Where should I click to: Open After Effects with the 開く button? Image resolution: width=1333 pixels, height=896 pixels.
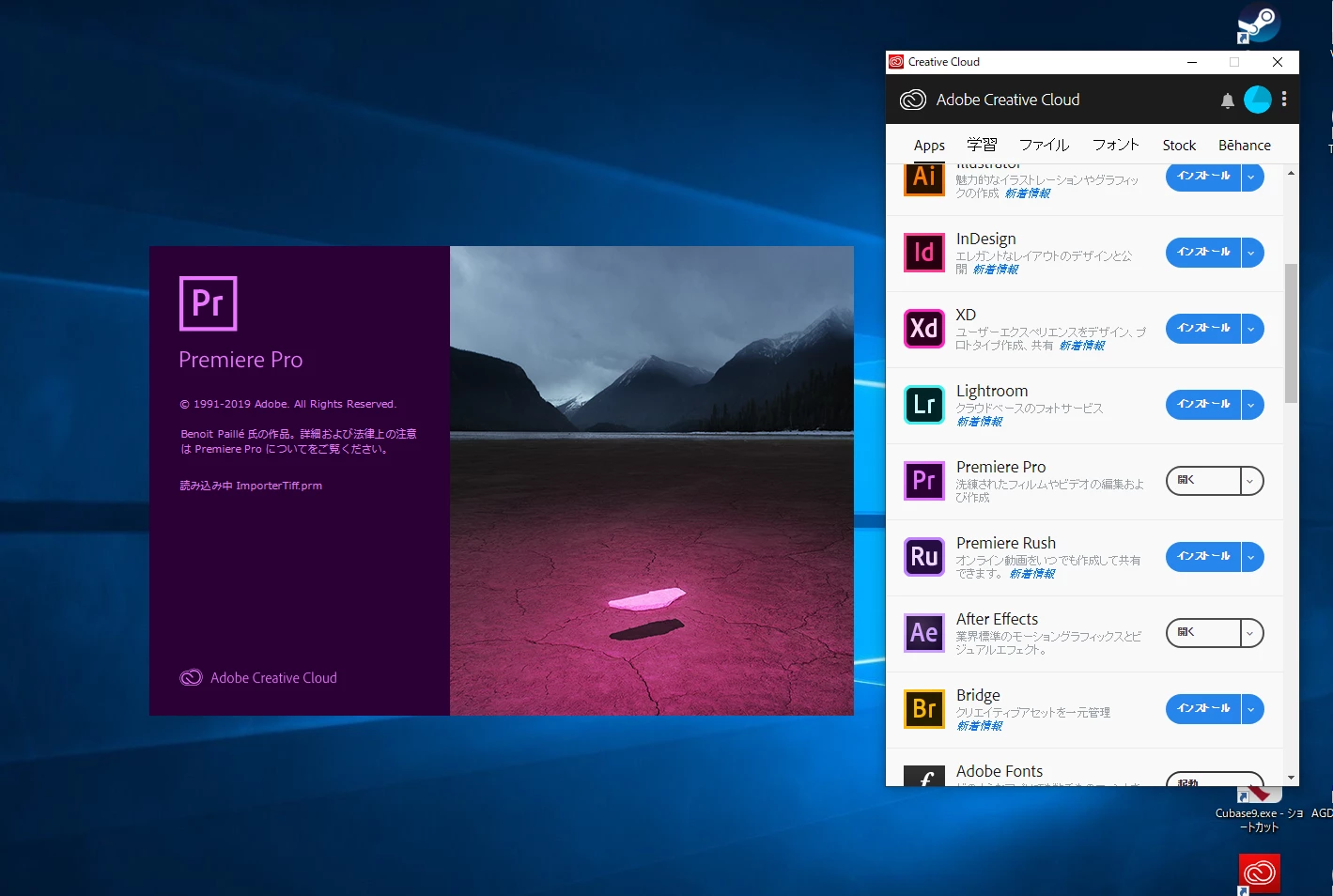[x=1203, y=632]
